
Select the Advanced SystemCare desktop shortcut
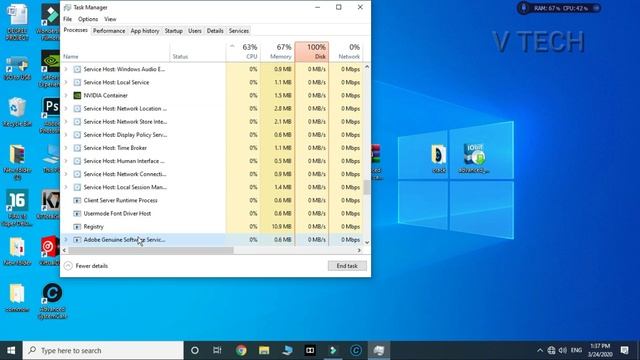click(52, 301)
